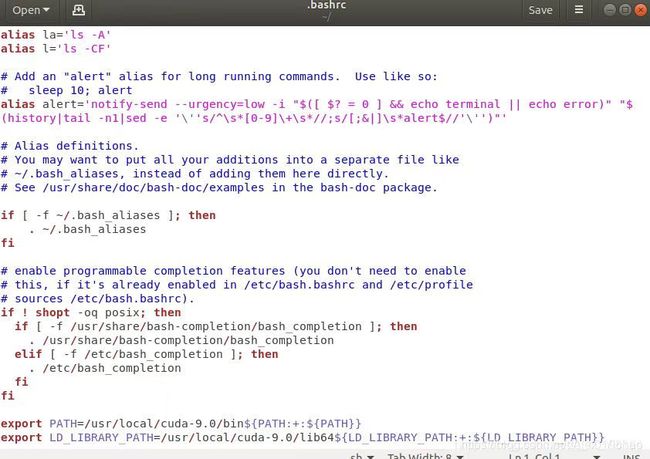Click '. /usr/share/bash-completion/bash_completion' line
The width and height of the screenshot is (650, 459).
(181, 340)
